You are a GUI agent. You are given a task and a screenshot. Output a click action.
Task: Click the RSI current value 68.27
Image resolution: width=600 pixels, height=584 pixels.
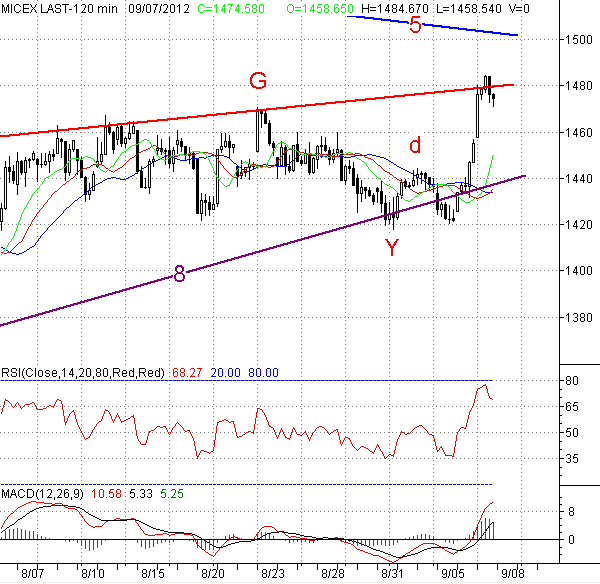pyautogui.click(x=187, y=372)
